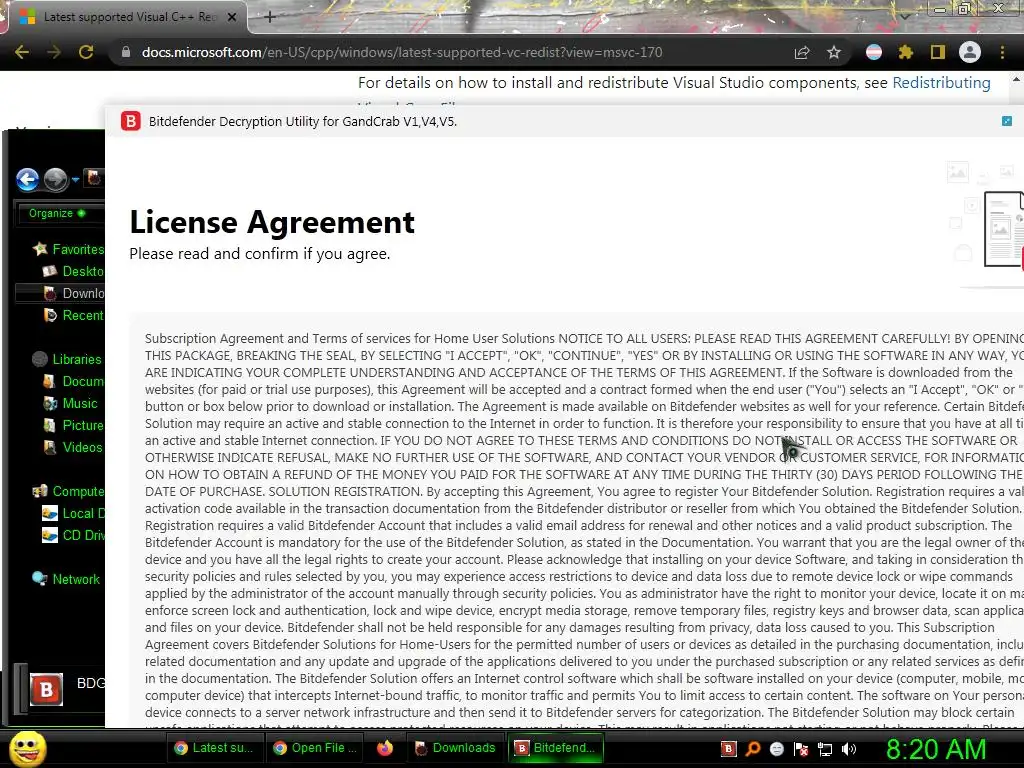Image resolution: width=1024 pixels, height=768 pixels.
Task: Click the 8:20 AM taskbar clock
Action: [x=936, y=749]
